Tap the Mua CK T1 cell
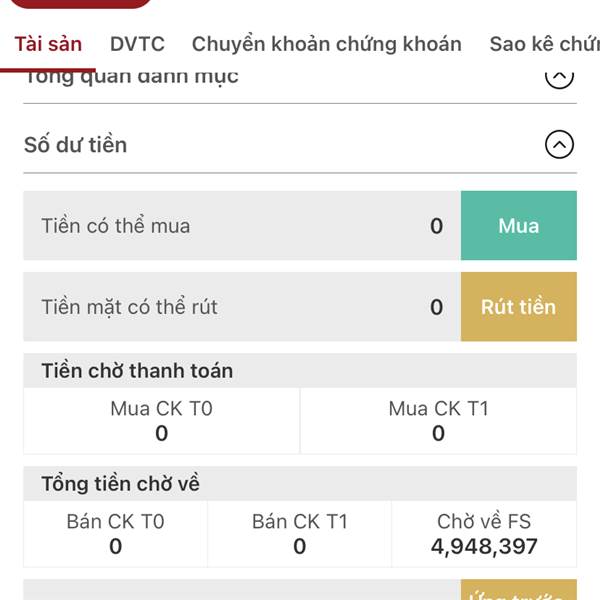The image size is (600, 600). point(439,421)
